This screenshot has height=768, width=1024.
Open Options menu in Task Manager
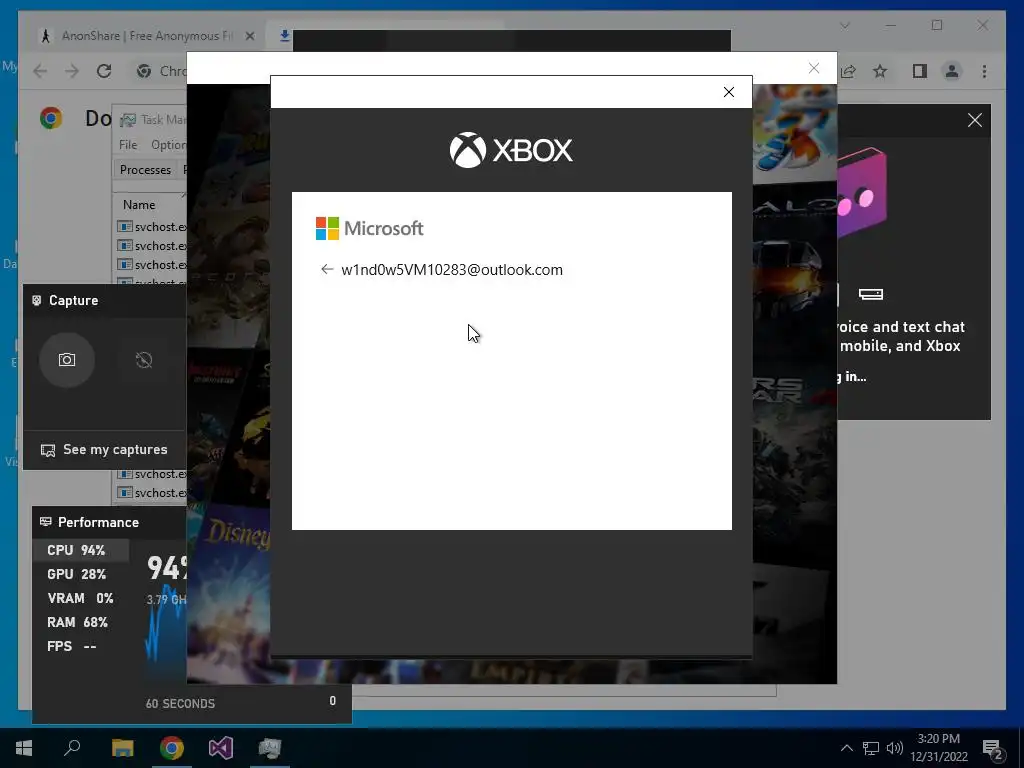pos(168,145)
